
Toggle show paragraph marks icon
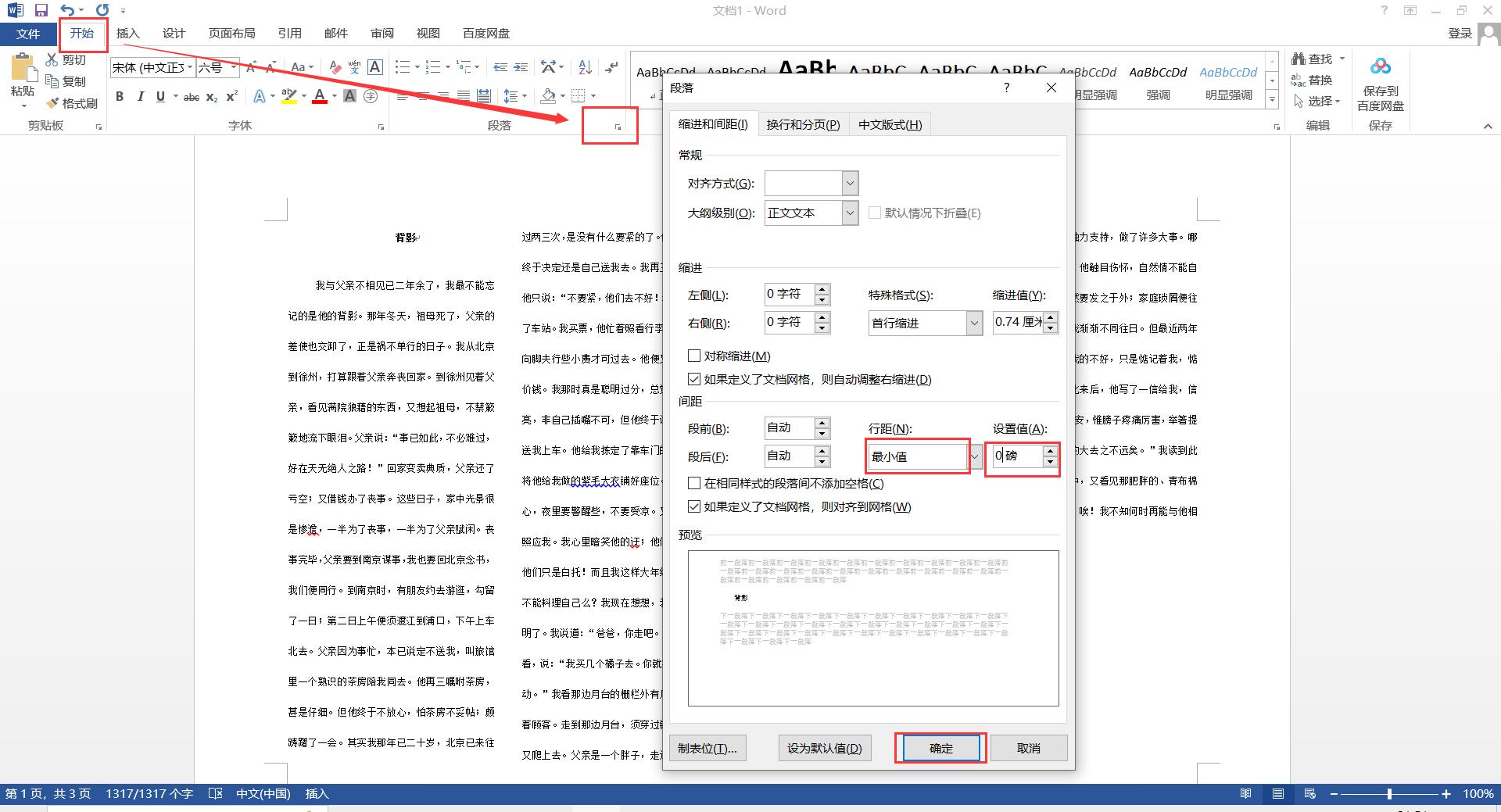pyautogui.click(x=612, y=67)
